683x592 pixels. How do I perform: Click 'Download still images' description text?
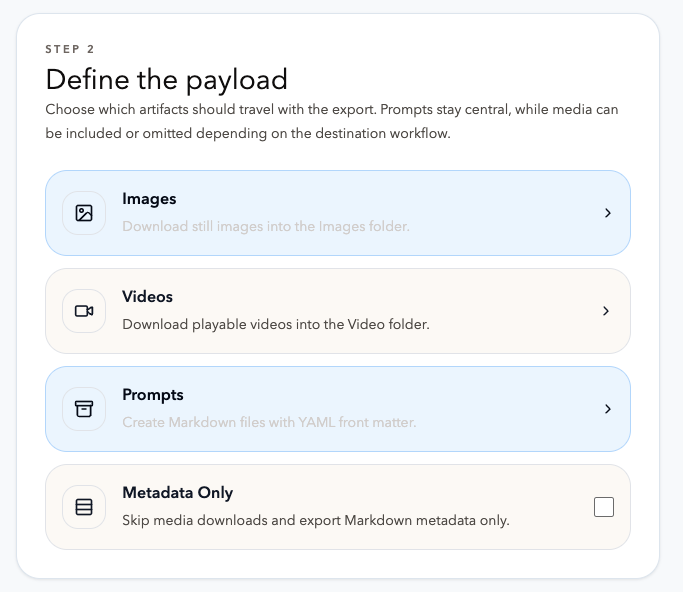(265, 227)
